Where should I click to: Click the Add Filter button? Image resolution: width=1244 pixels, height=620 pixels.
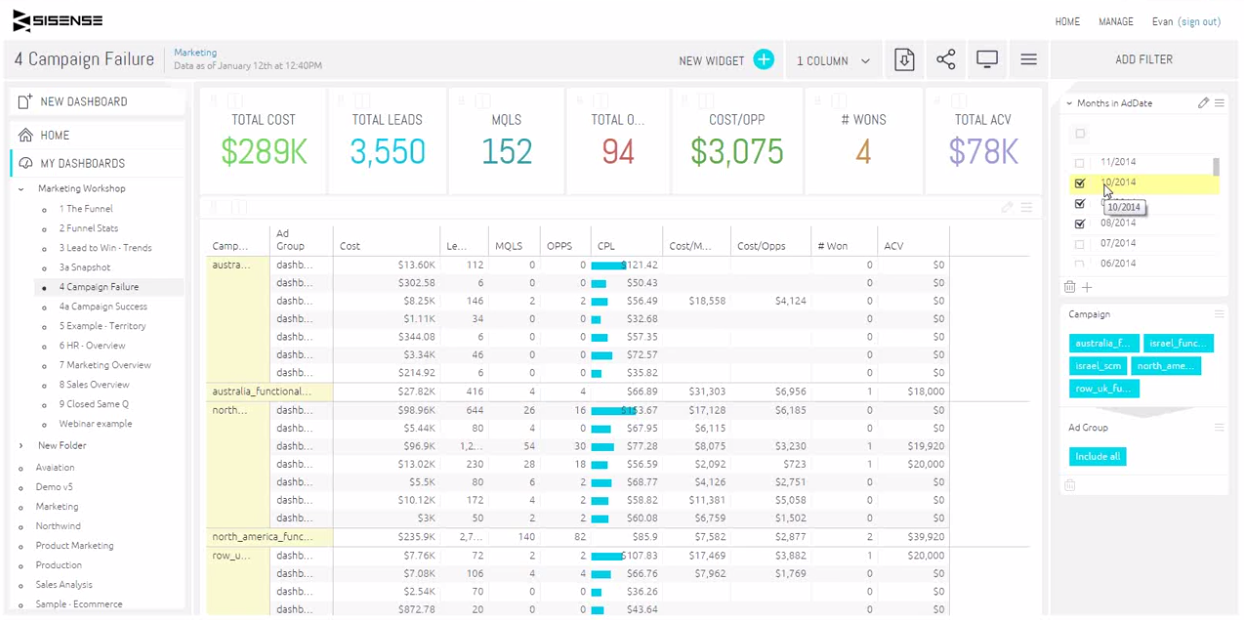[1143, 60]
